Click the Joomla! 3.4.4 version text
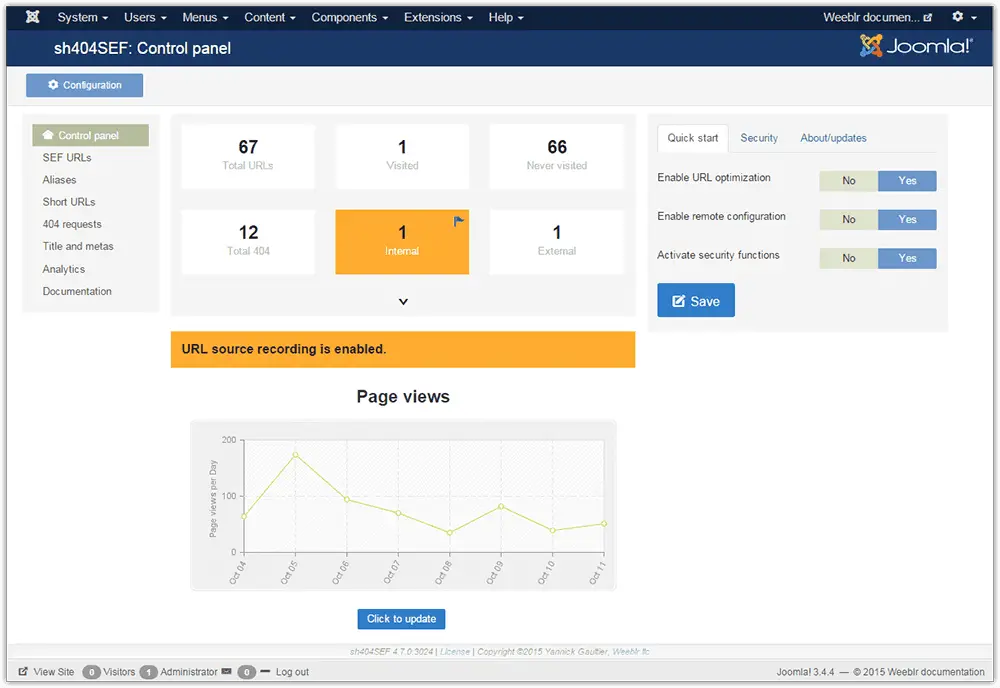The height and width of the screenshot is (688, 1000). 805,671
